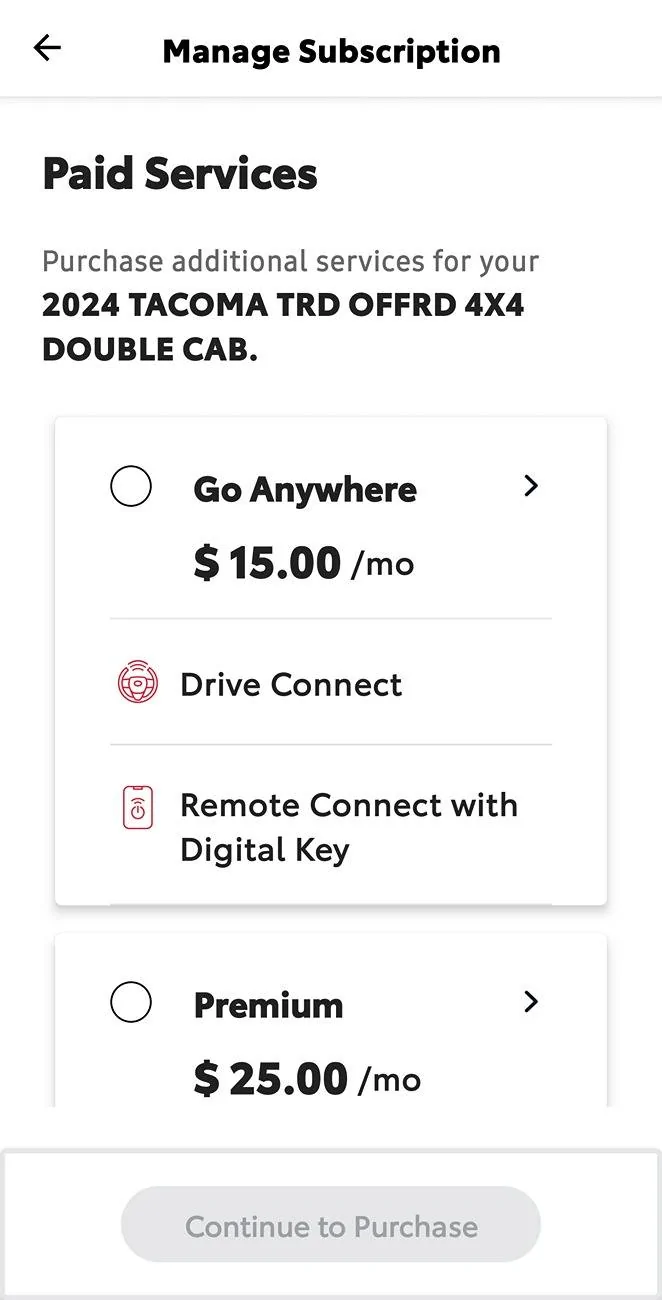
Task: Tap the /mo label beside $15.00
Action: pyautogui.click(x=382, y=565)
